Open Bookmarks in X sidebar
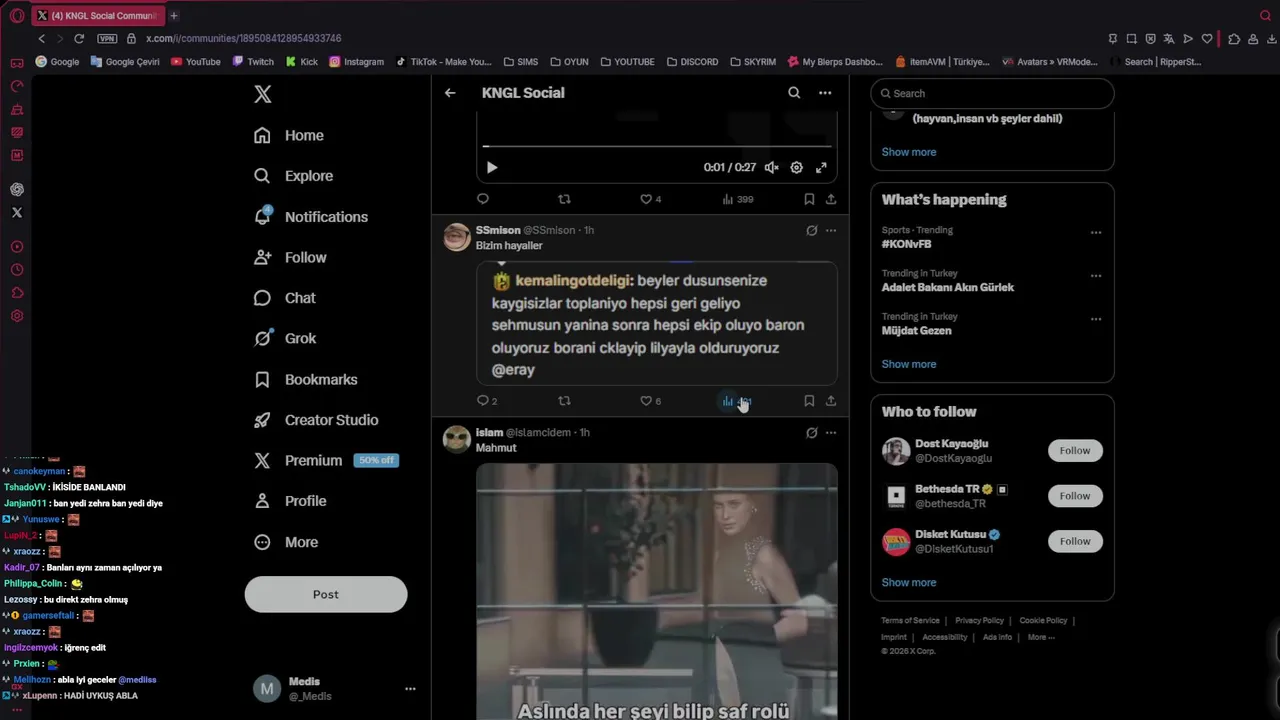1280x720 pixels. click(305, 379)
